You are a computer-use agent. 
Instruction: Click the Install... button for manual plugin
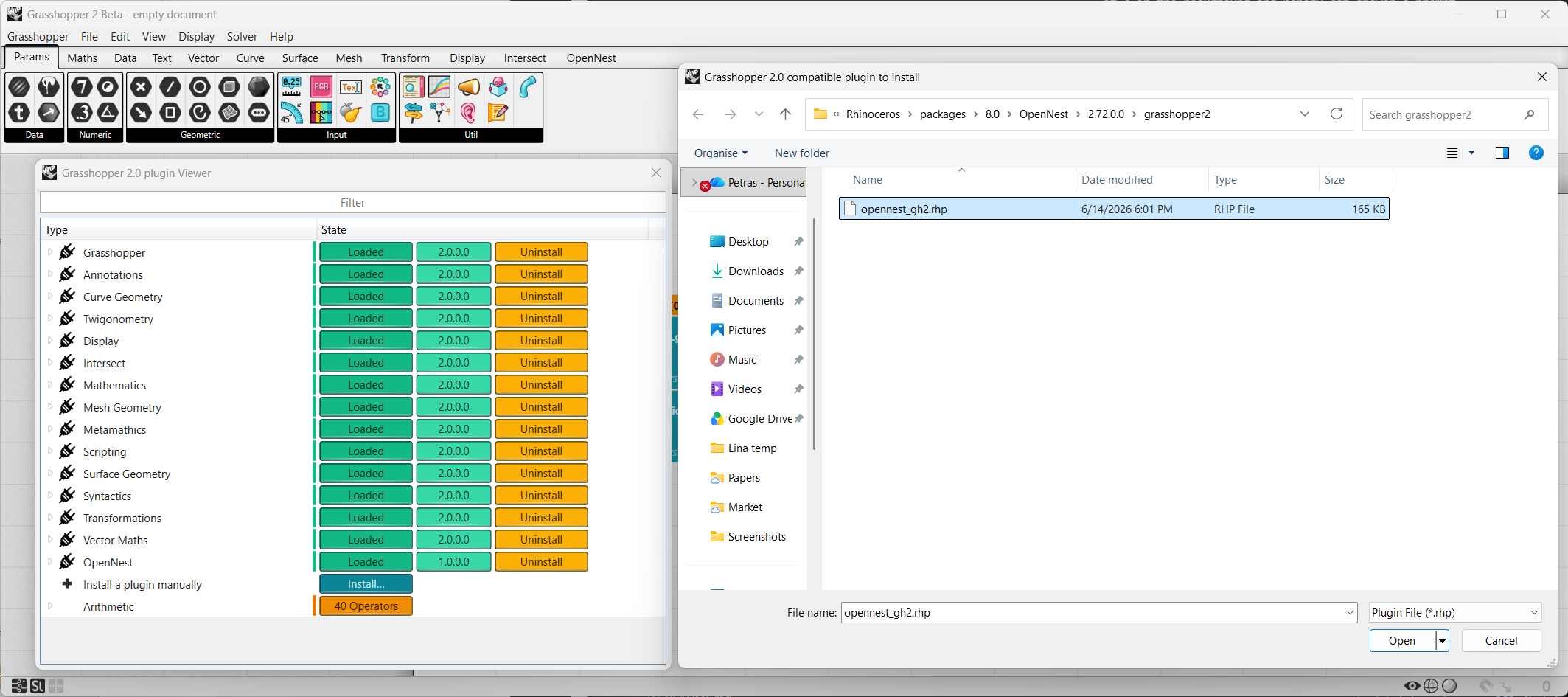366,584
